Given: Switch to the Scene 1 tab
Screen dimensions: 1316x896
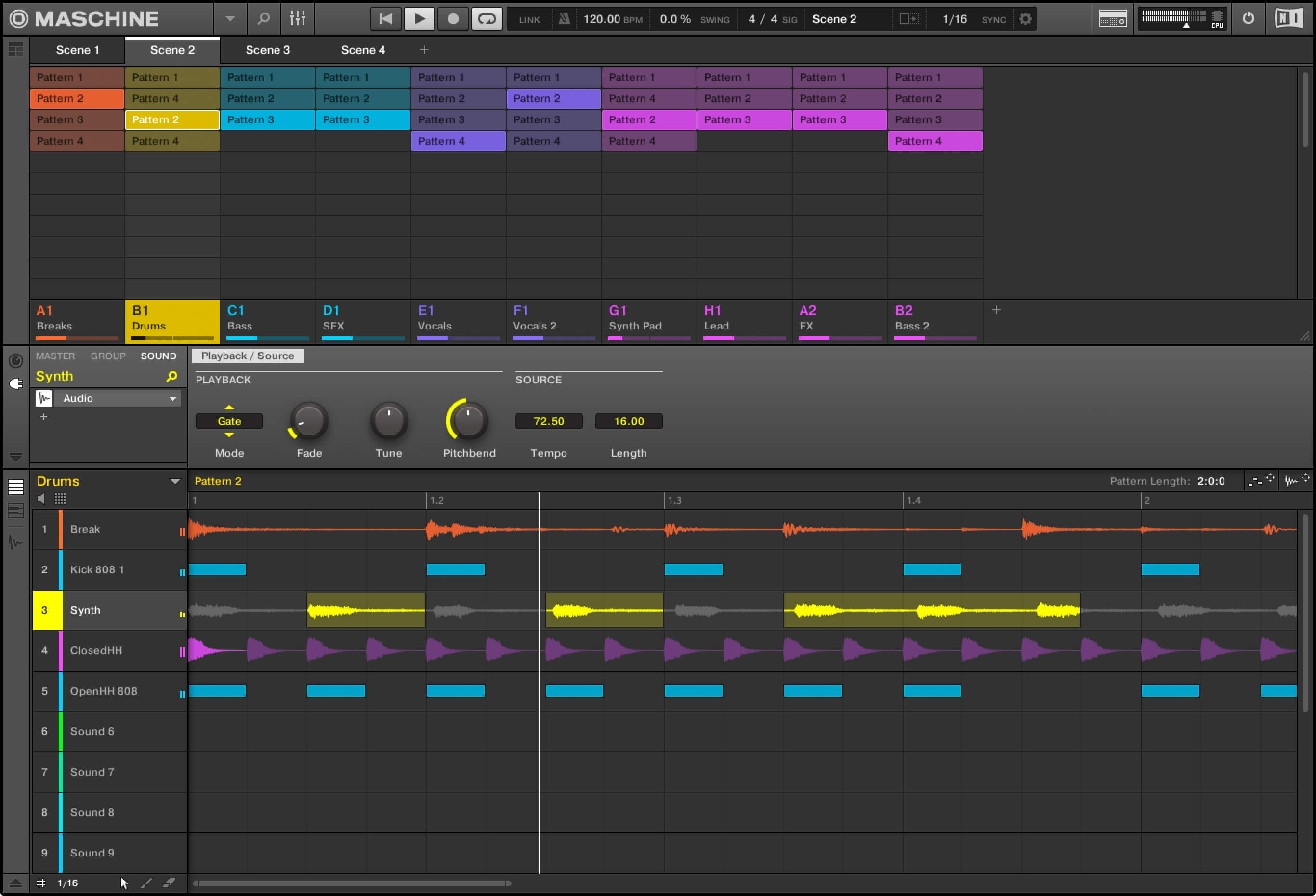Looking at the screenshot, I should tap(78, 50).
